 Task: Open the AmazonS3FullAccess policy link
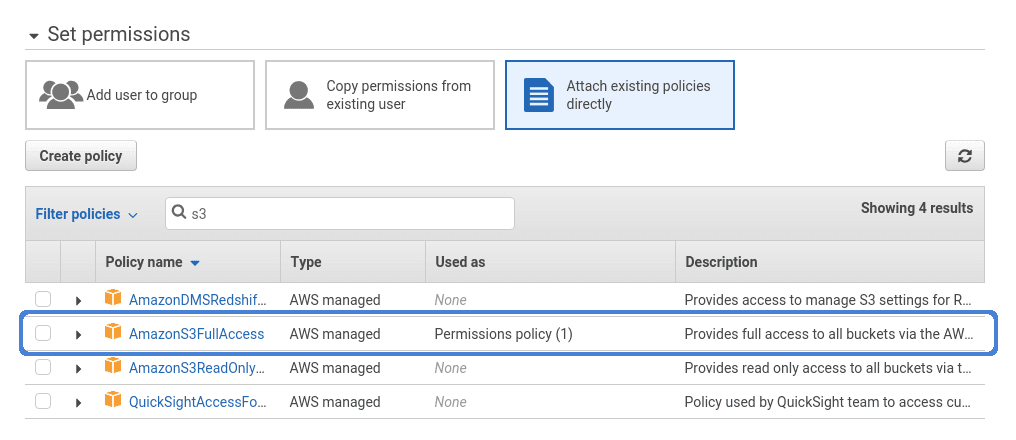tap(196, 334)
